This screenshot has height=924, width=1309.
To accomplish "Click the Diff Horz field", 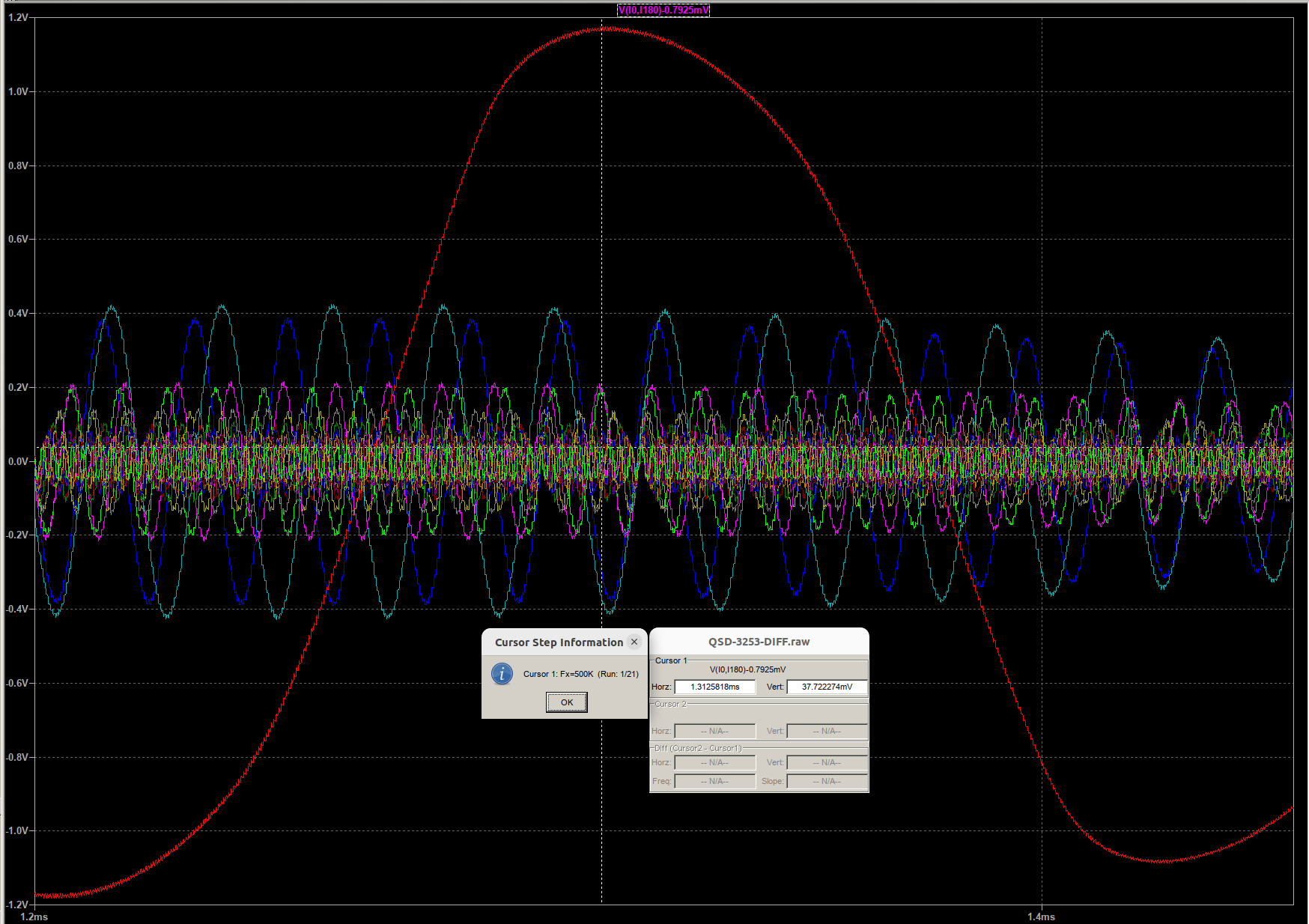I will pyautogui.click(x=714, y=762).
